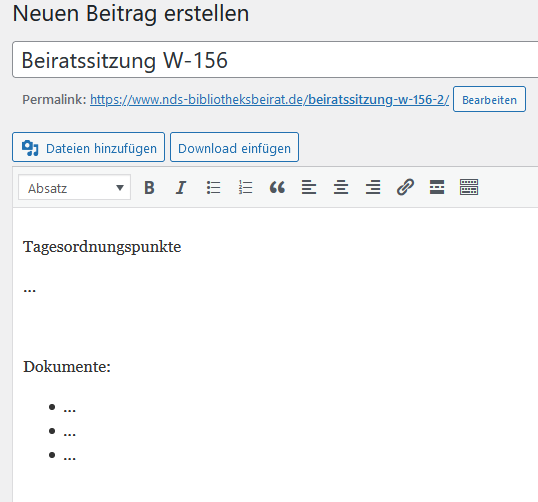This screenshot has width=538, height=502.
Task: Click the Download einfügen button
Action: [234, 147]
